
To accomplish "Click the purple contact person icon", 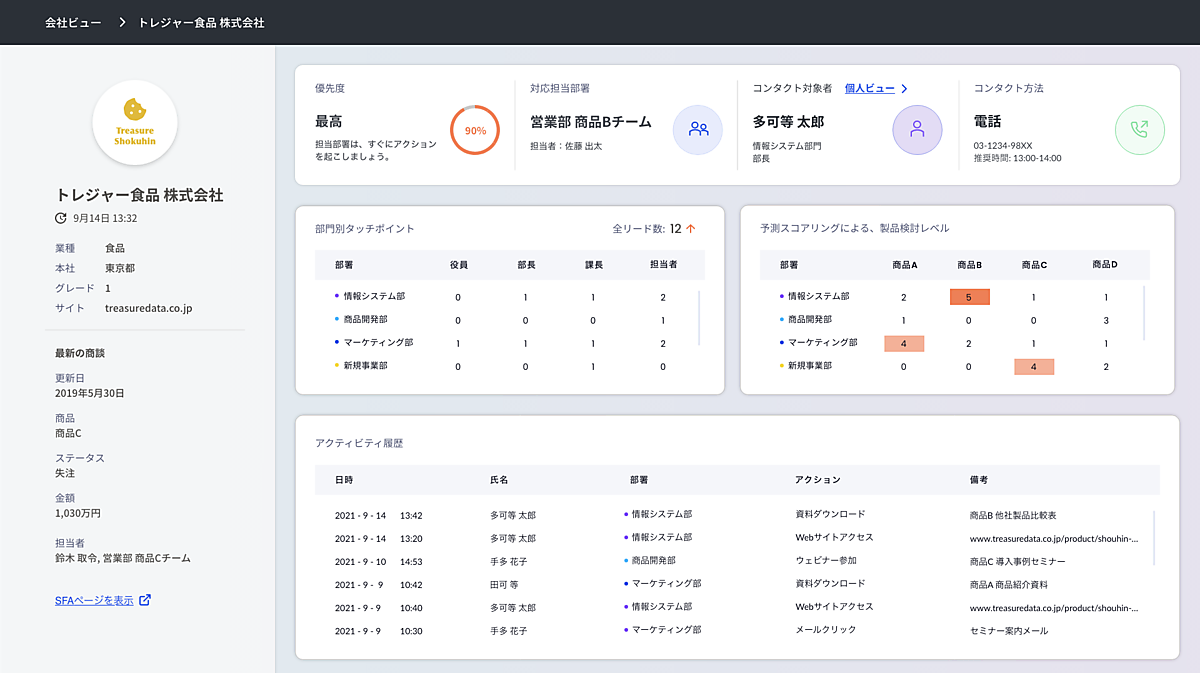I will coord(917,129).
